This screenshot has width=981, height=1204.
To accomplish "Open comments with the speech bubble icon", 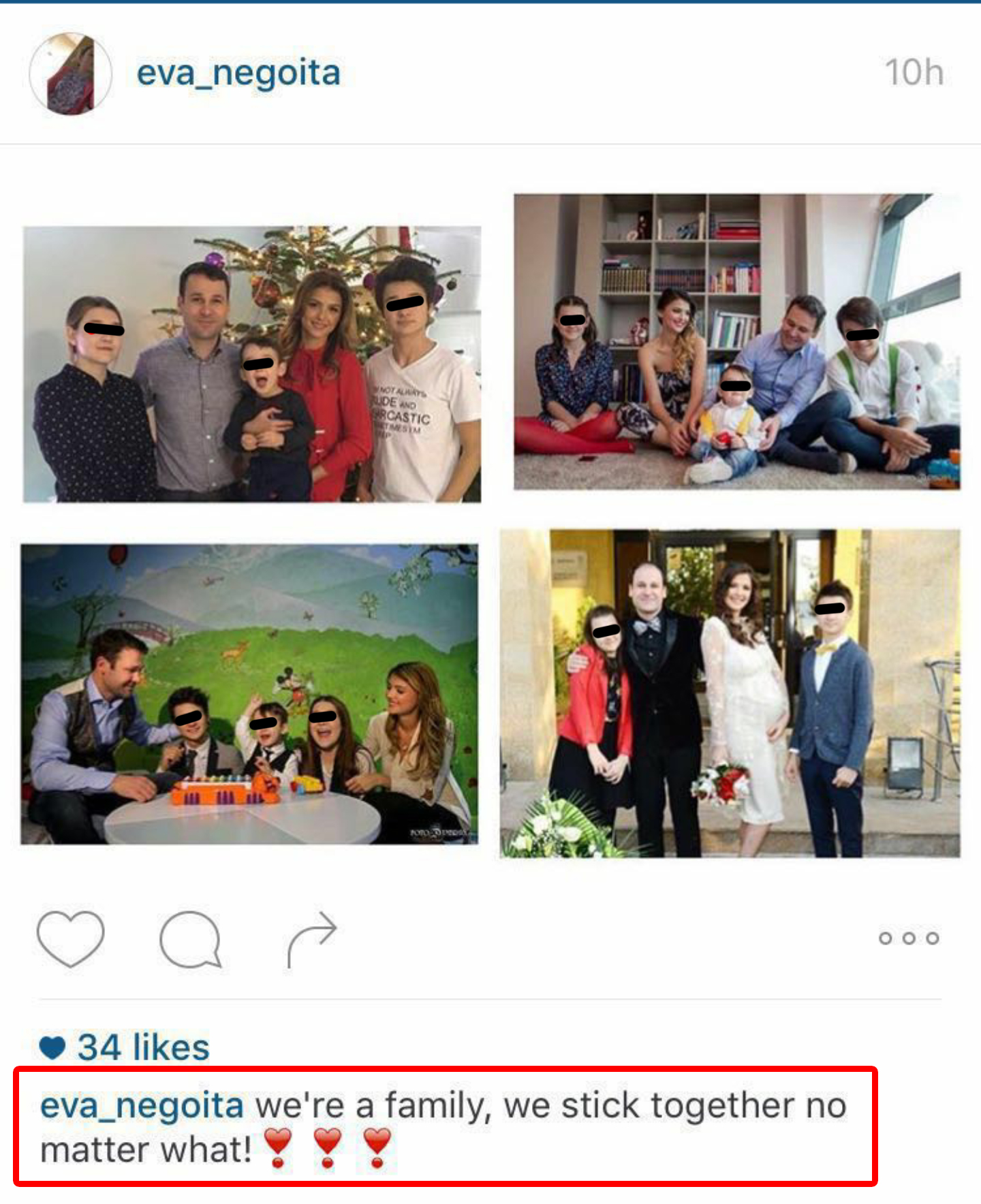I will tap(191, 939).
